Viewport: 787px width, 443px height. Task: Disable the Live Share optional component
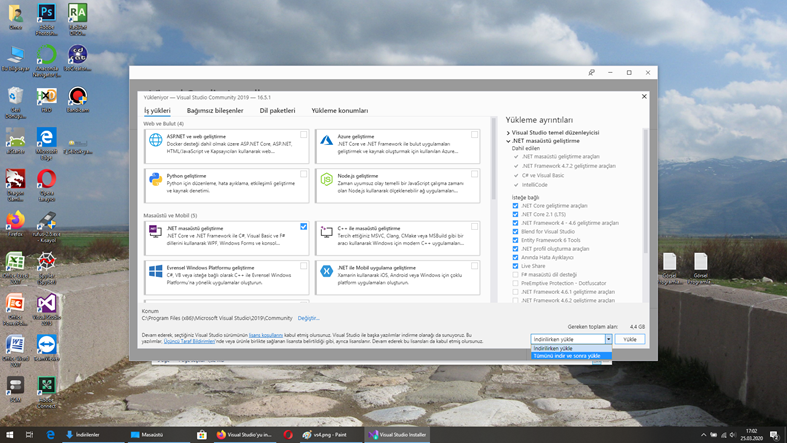(516, 266)
